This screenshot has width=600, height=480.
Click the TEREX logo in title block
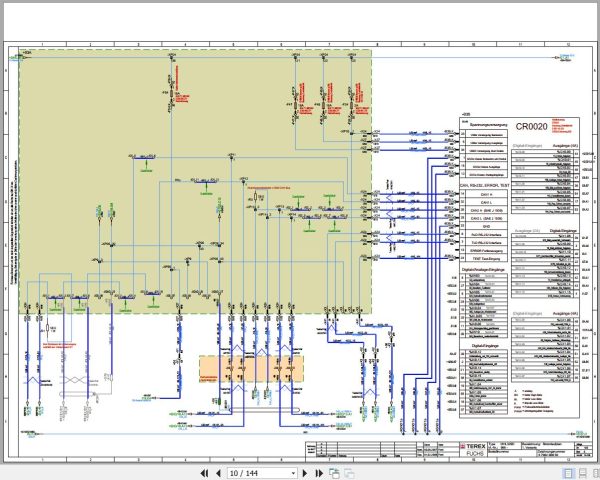point(473,446)
